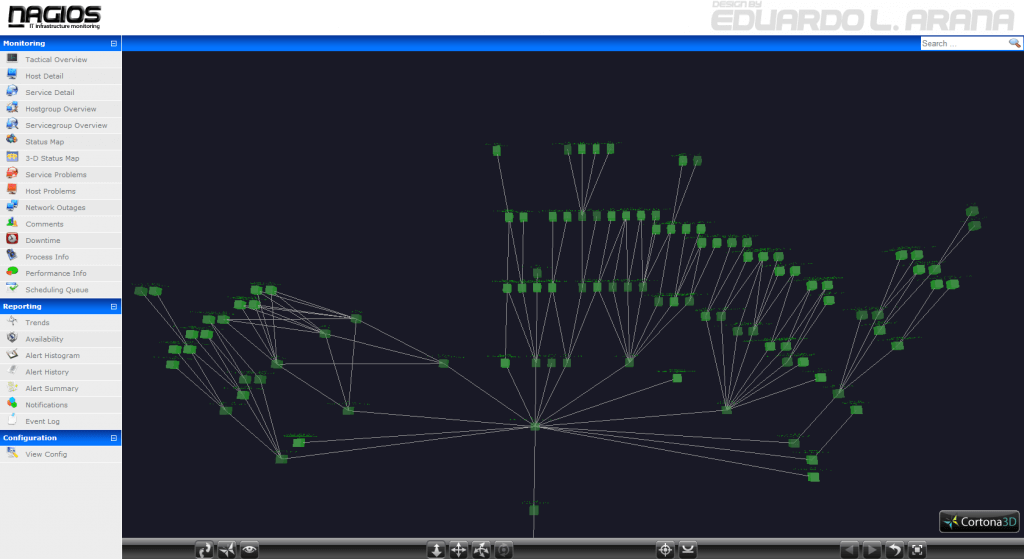Collapse the Configuration section
The width and height of the screenshot is (1024, 559).
[x=114, y=438]
